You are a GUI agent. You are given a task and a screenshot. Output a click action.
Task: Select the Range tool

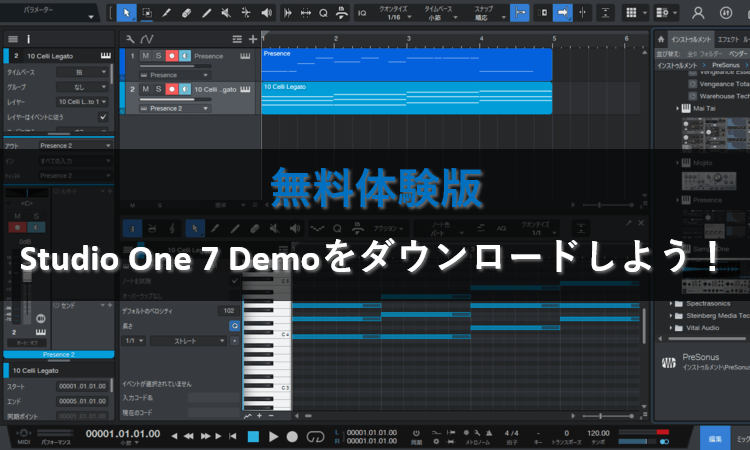pos(147,13)
